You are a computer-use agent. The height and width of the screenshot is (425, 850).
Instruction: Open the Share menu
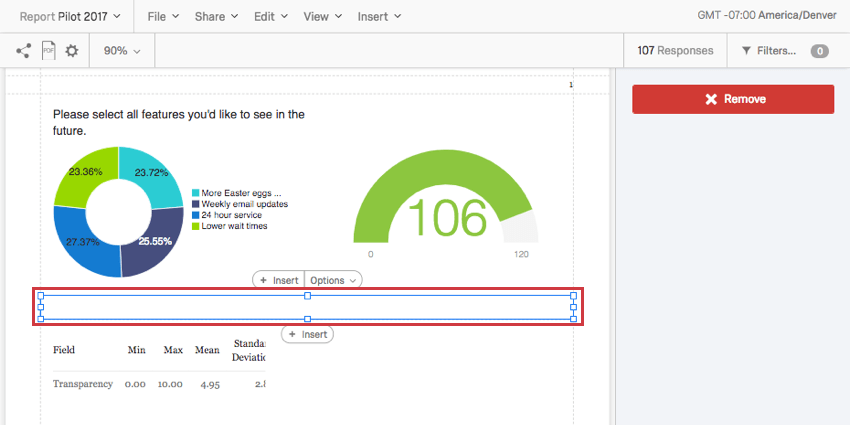(216, 17)
